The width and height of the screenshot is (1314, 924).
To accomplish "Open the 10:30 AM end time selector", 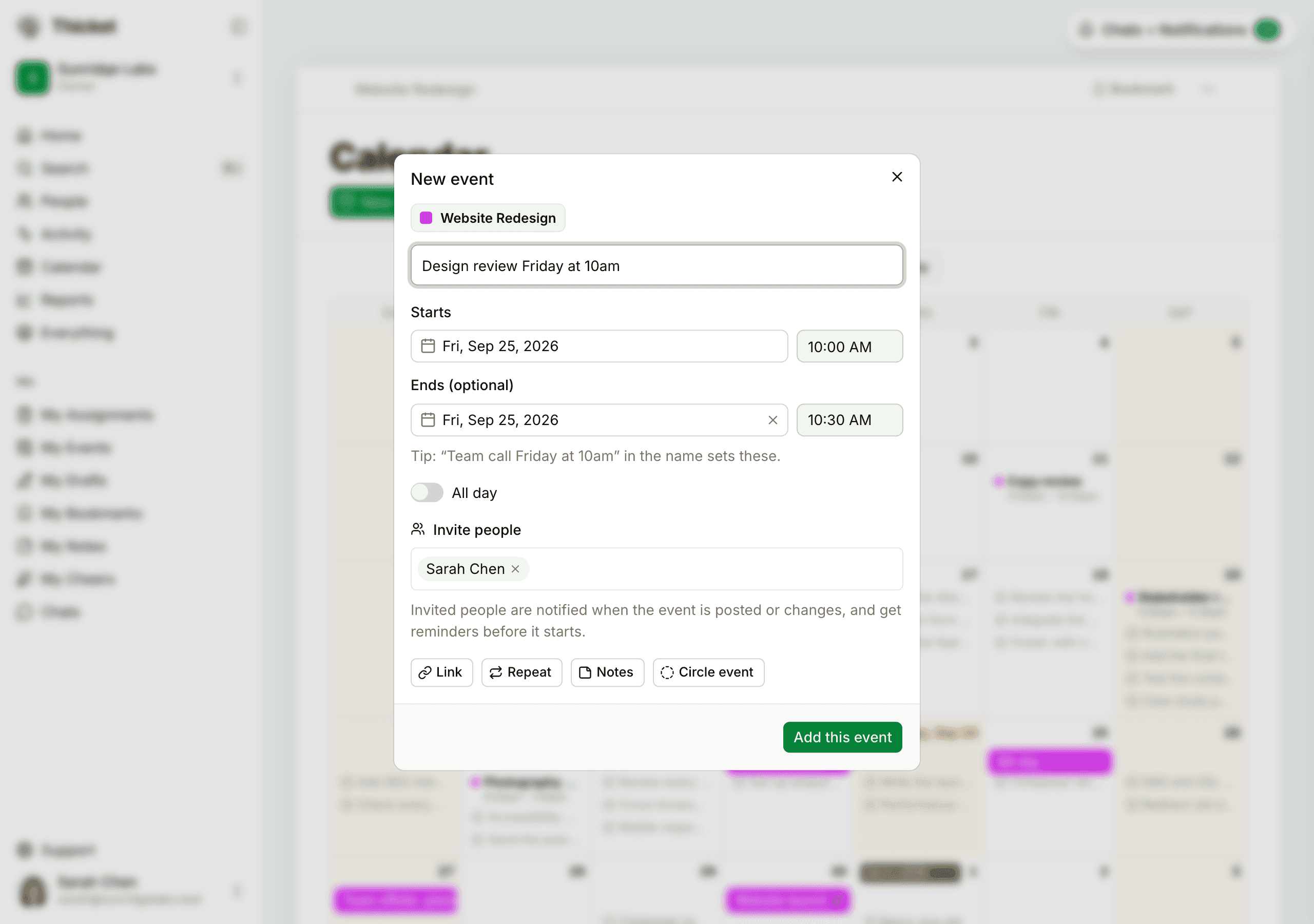I will click(849, 420).
